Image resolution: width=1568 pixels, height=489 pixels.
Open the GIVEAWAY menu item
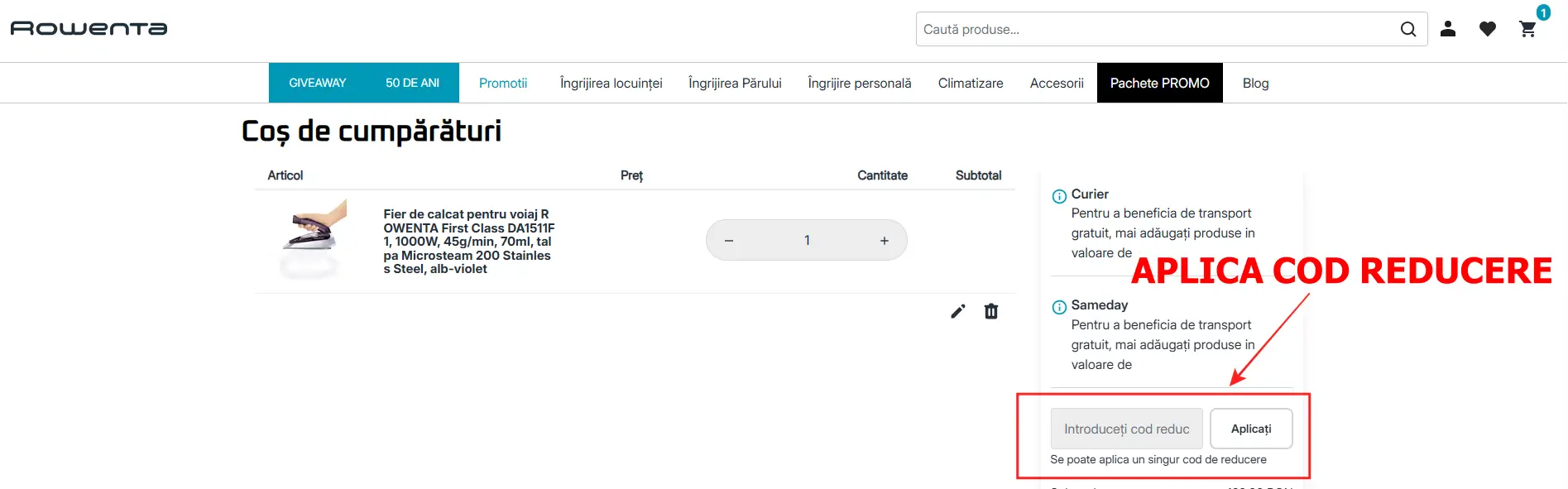point(317,83)
